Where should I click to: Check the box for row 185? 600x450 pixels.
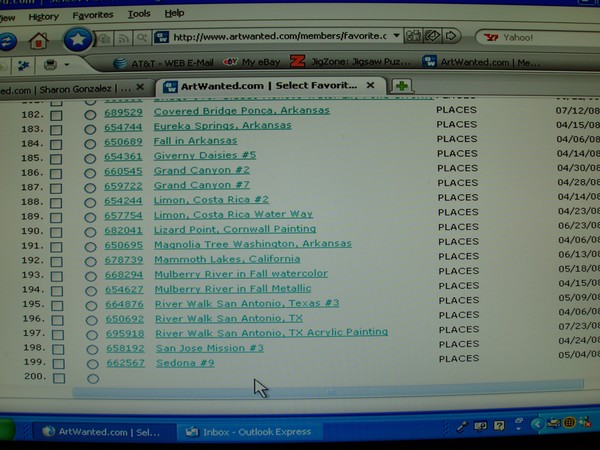coord(56,159)
